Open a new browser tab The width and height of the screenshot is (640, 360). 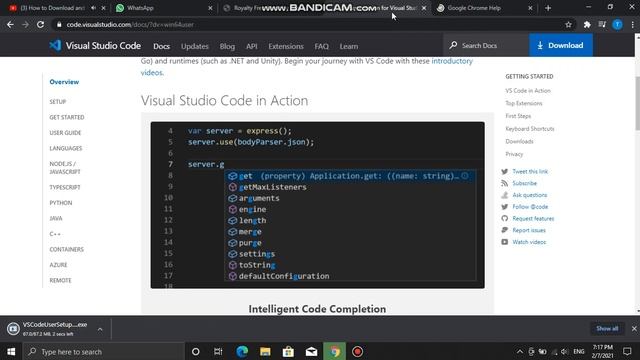click(548, 8)
